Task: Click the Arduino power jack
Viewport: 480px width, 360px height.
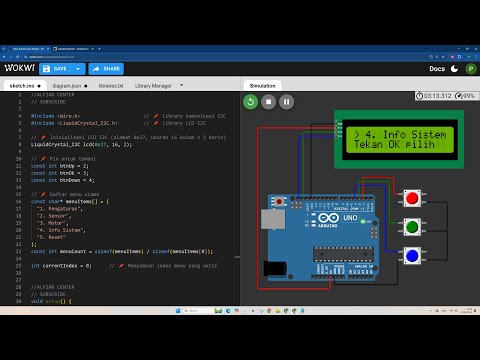Action: click(275, 268)
